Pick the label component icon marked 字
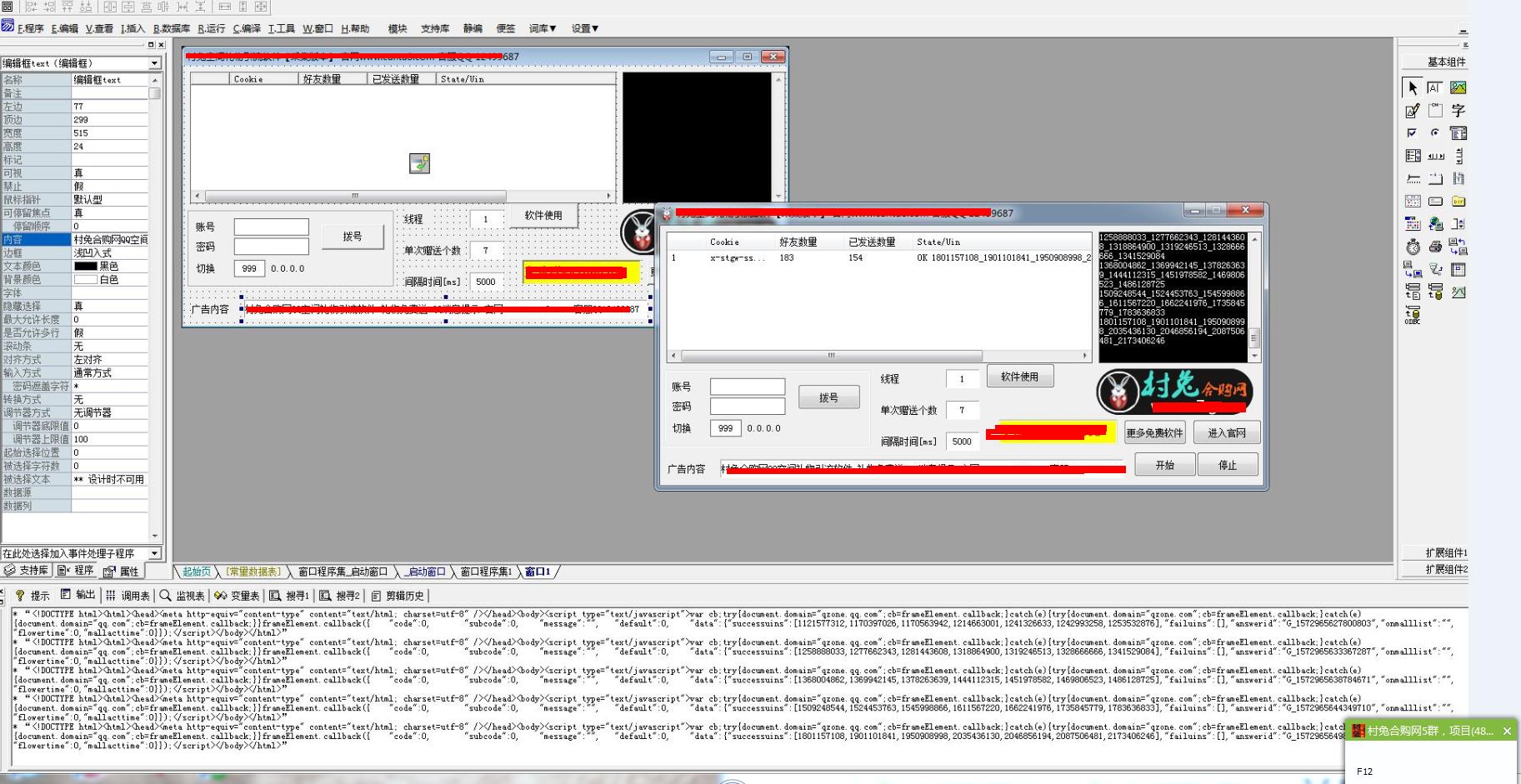Image resolution: width=1521 pixels, height=784 pixels. [x=1458, y=110]
